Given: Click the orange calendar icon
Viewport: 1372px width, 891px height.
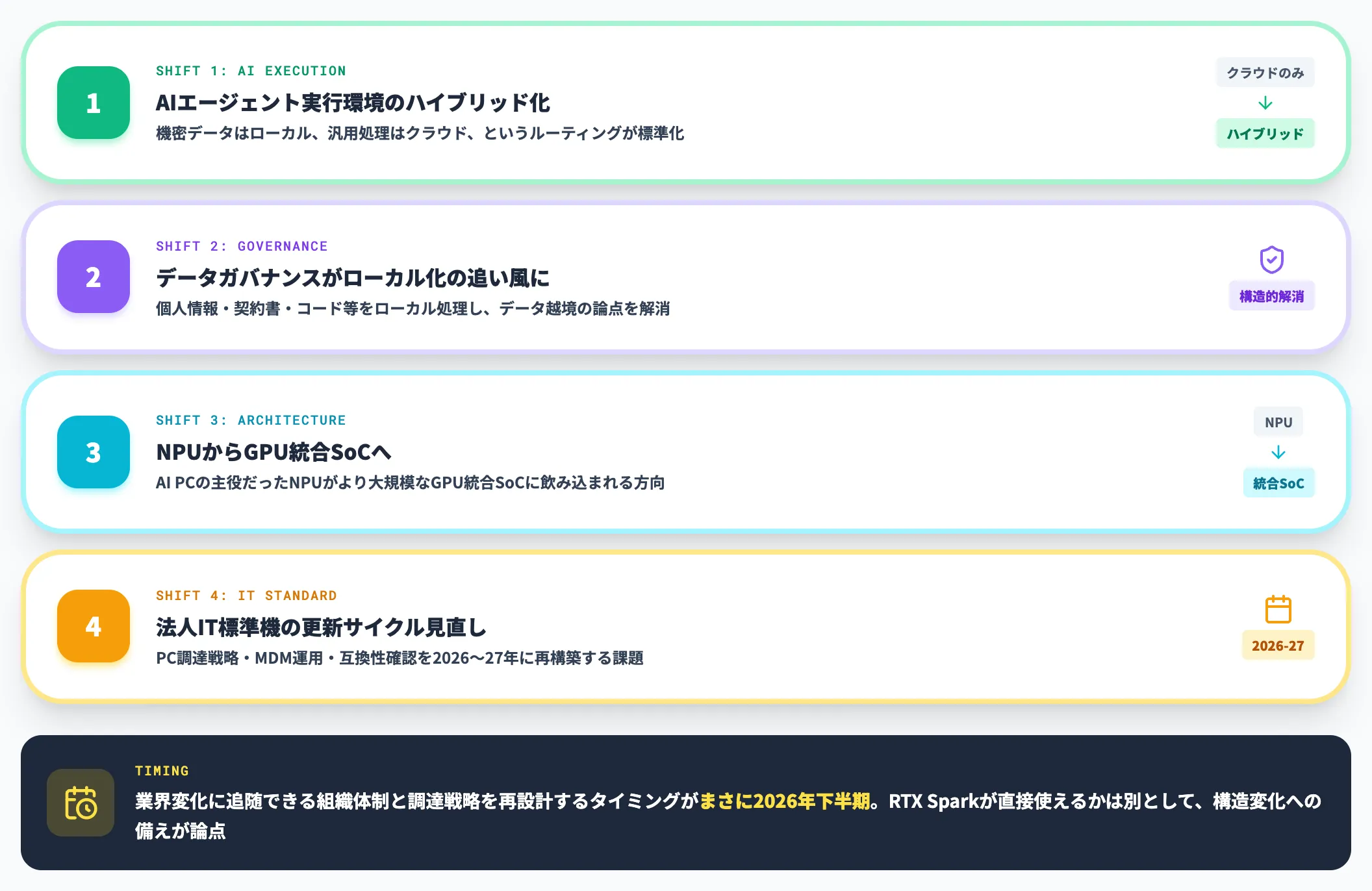Looking at the screenshot, I should tap(1278, 609).
